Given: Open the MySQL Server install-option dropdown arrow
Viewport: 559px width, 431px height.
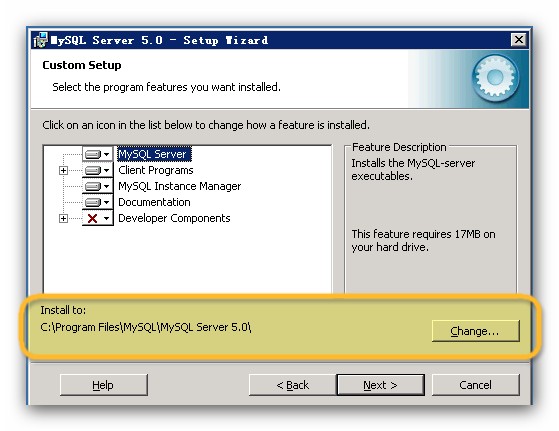Looking at the screenshot, I should click(x=107, y=155).
